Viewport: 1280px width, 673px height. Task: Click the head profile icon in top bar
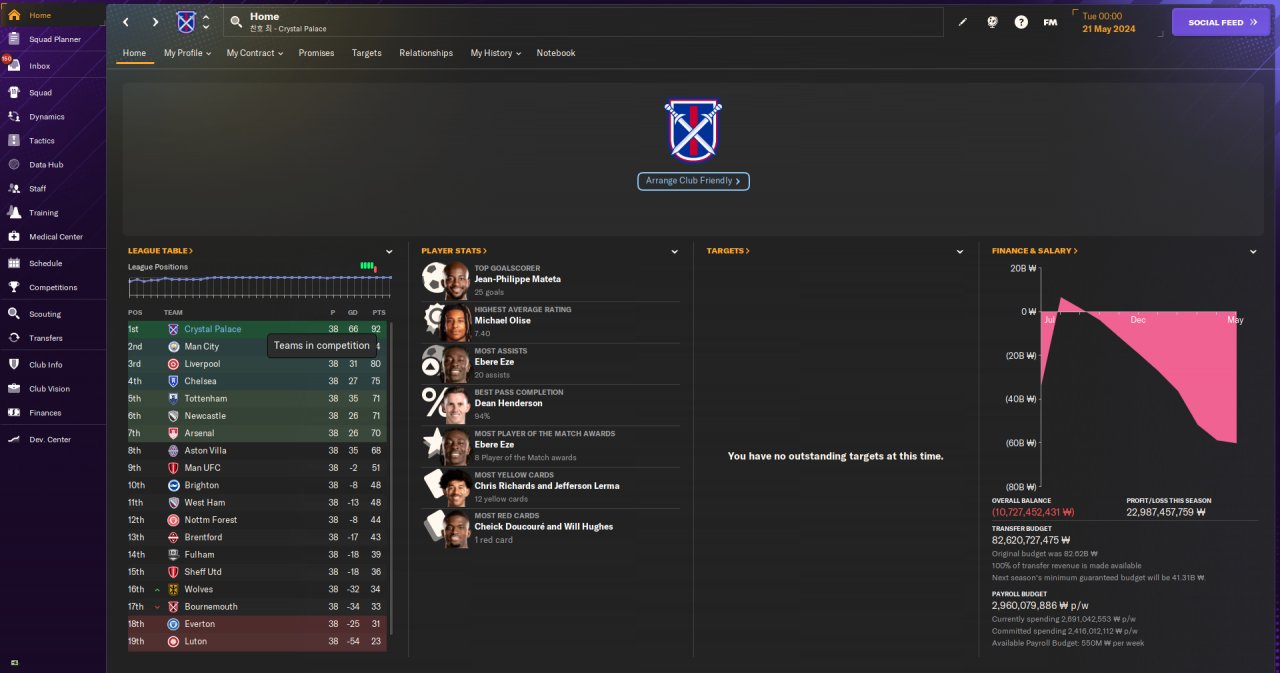(x=992, y=22)
